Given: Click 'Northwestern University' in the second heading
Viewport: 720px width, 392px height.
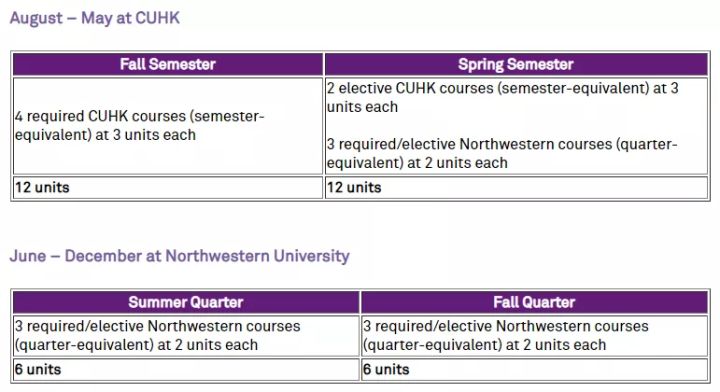Looking at the screenshot, I should 258,256.
